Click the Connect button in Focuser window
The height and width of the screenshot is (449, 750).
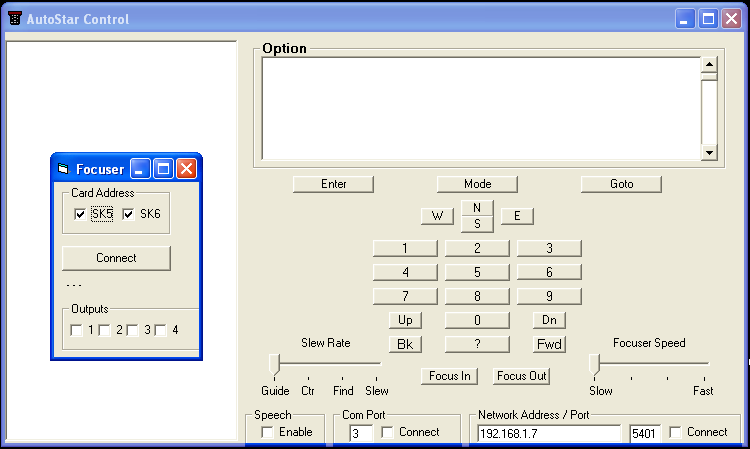click(x=116, y=258)
